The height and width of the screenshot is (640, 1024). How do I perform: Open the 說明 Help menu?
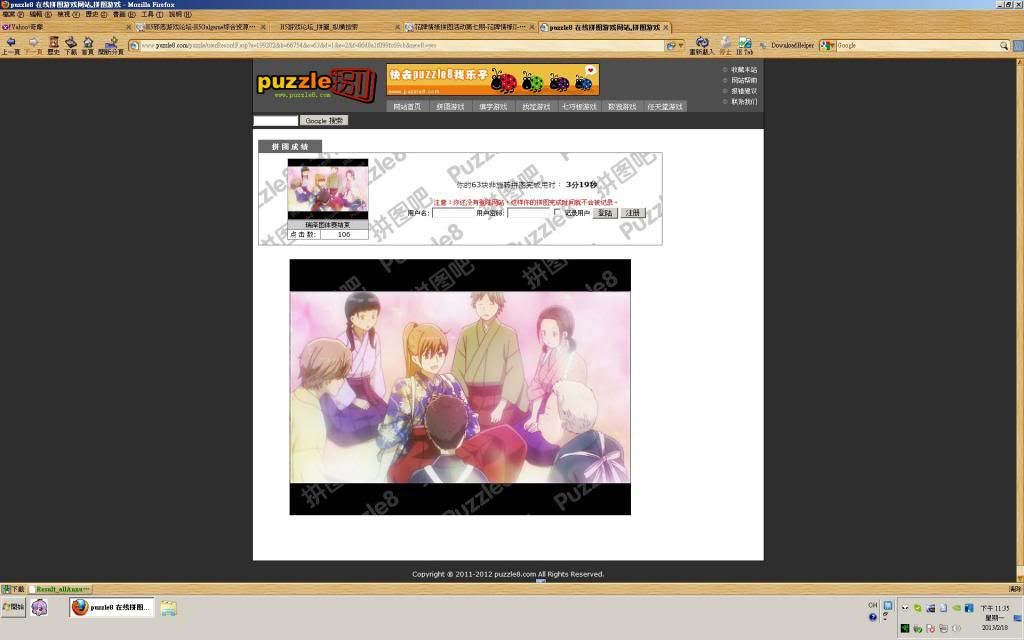tap(180, 14)
